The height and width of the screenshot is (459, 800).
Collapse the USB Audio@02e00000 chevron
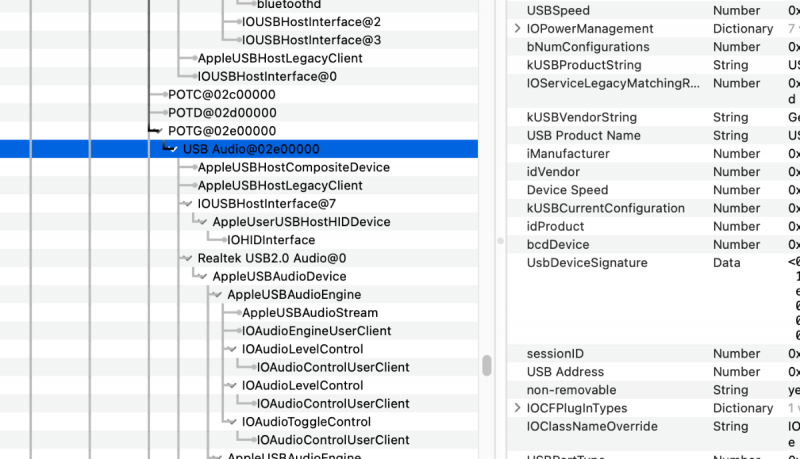(174, 149)
